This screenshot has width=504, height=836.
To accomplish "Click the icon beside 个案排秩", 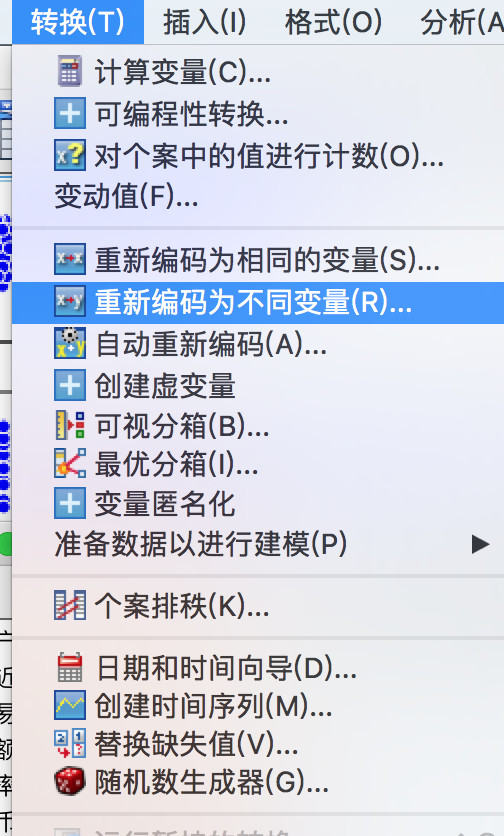I will [x=69, y=605].
